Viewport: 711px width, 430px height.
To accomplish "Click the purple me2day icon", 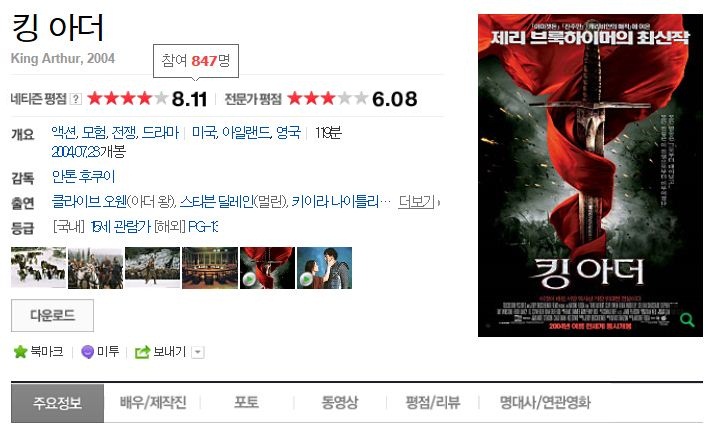I will coord(87,352).
